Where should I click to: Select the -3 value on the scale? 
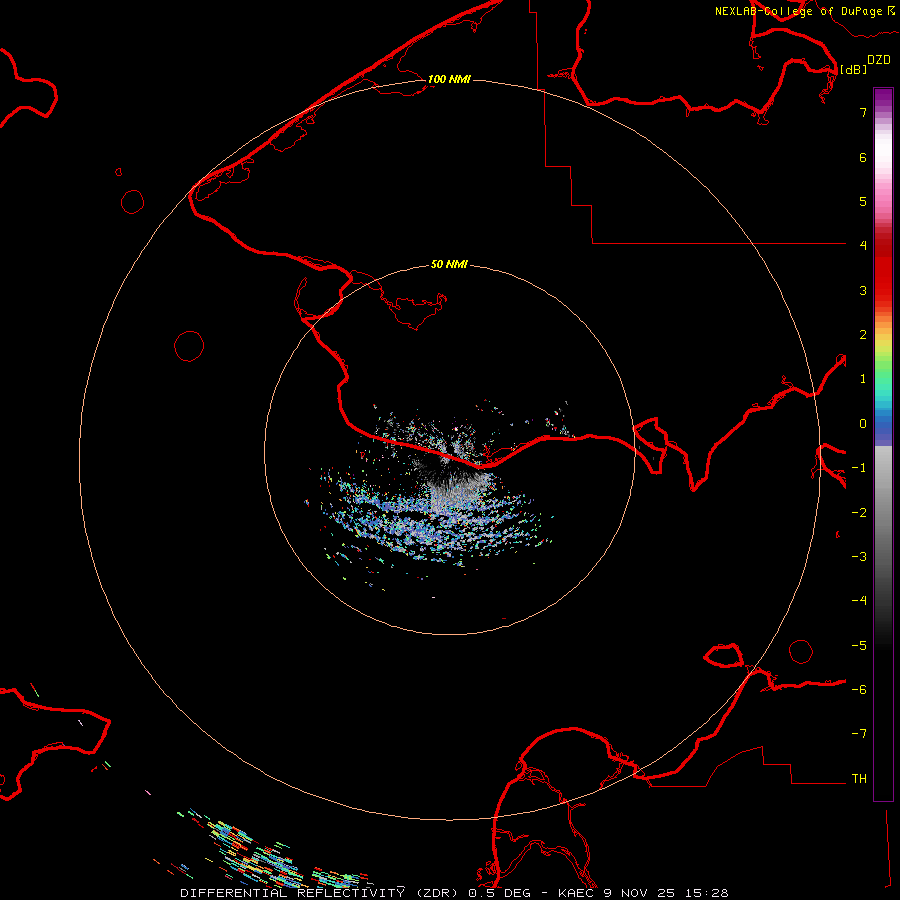[x=859, y=557]
